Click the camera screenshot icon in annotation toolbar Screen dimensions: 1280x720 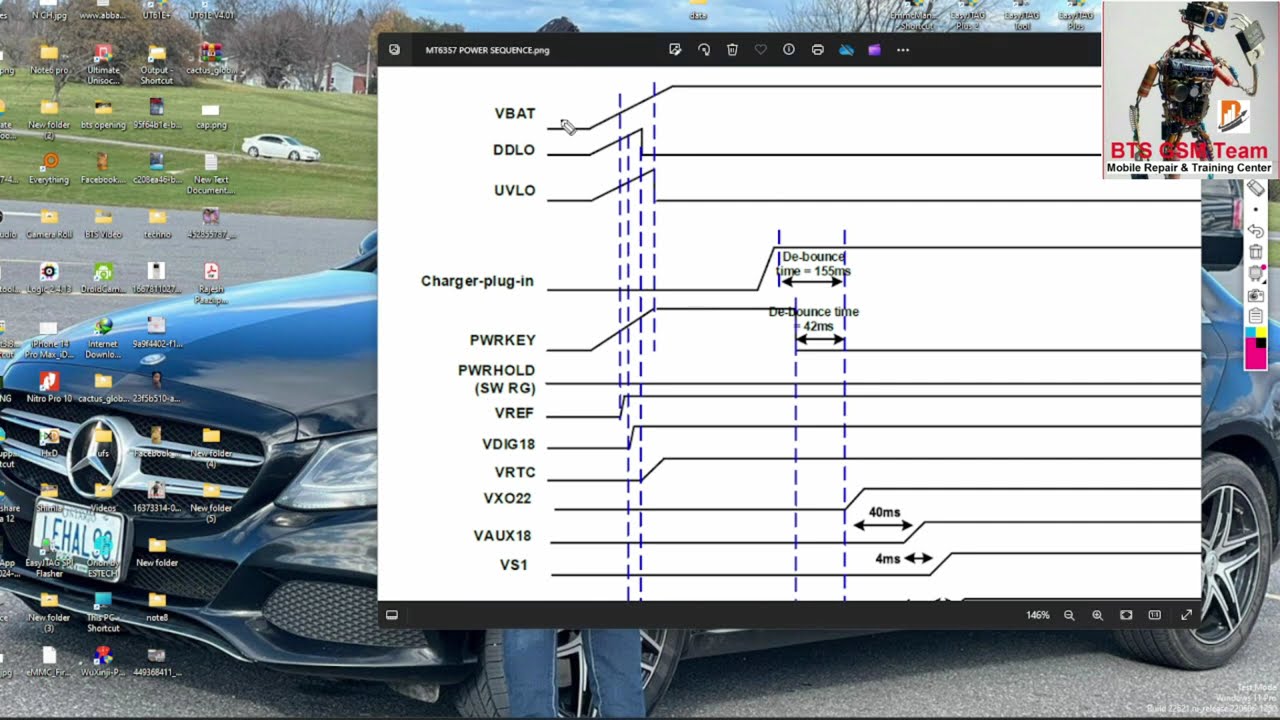click(1256, 295)
